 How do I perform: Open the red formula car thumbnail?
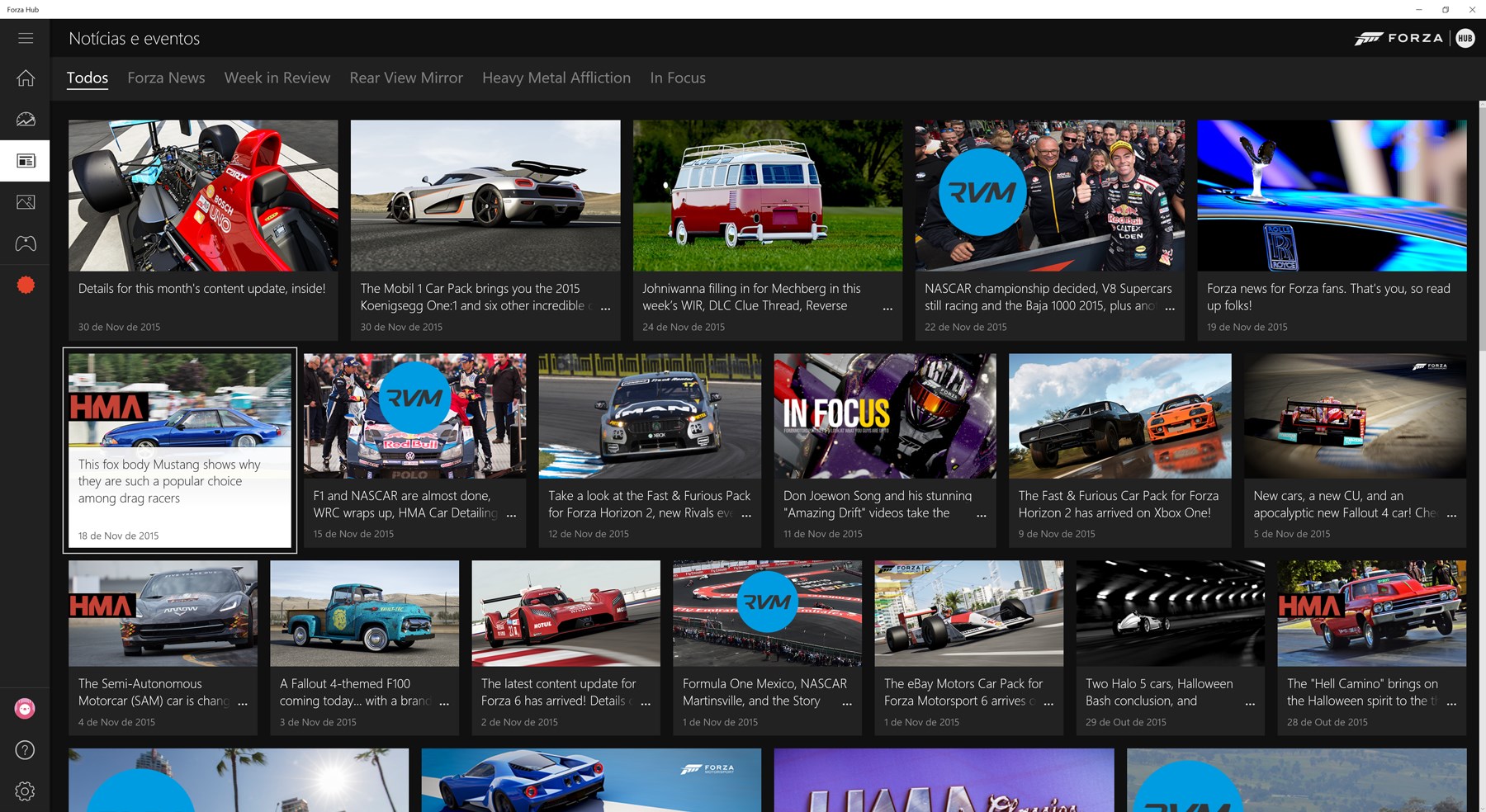point(203,196)
